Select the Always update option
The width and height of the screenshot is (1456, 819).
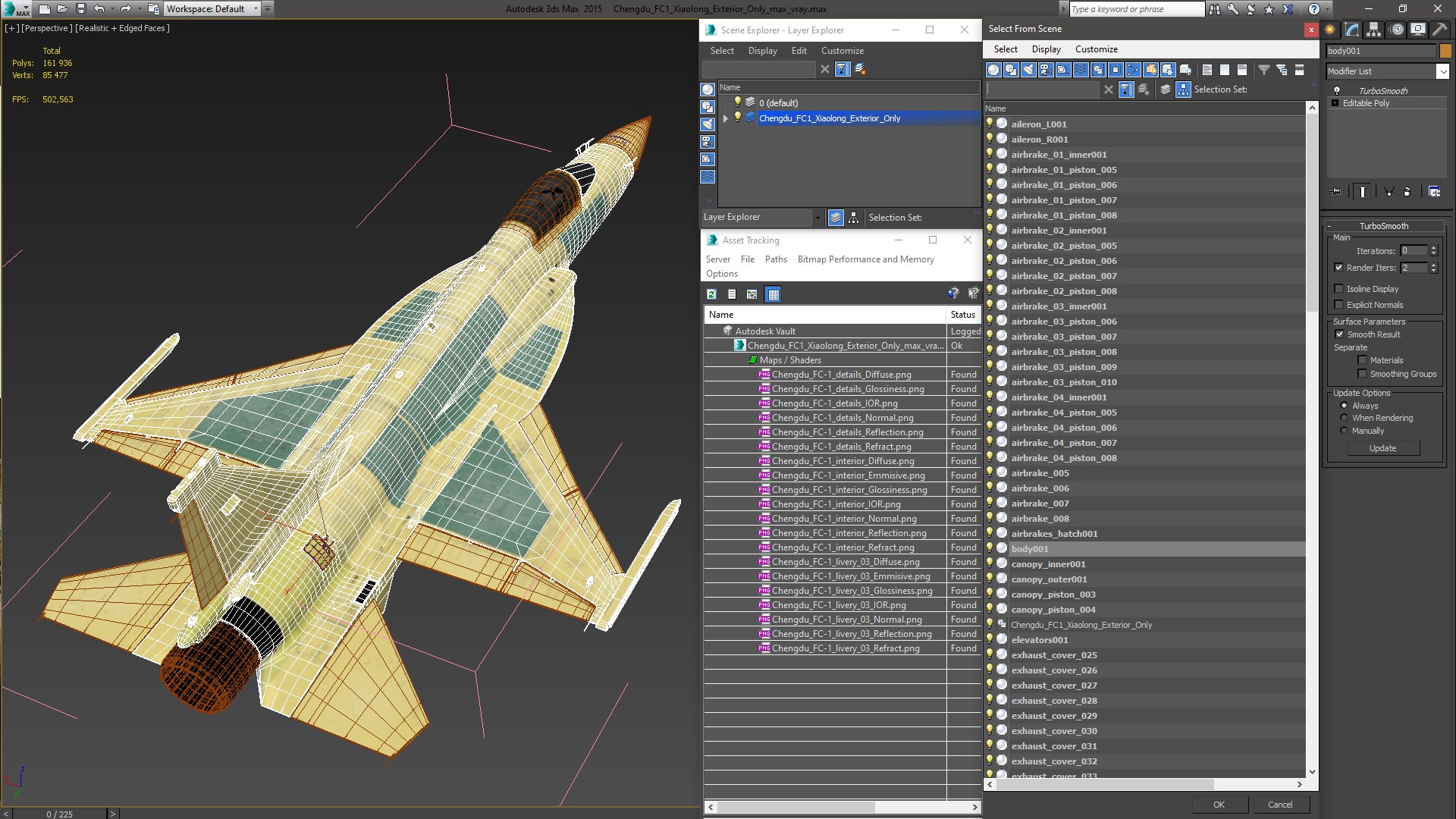1344,406
